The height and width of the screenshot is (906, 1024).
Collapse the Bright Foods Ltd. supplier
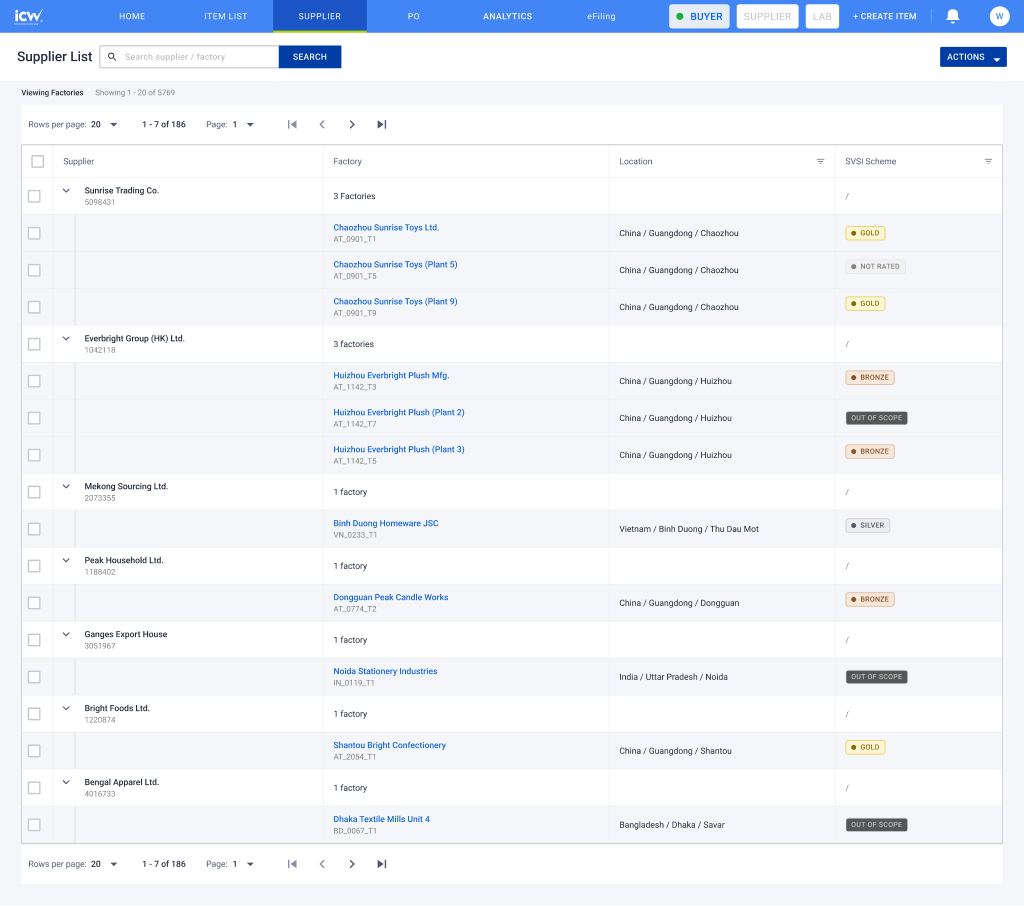(x=66, y=708)
